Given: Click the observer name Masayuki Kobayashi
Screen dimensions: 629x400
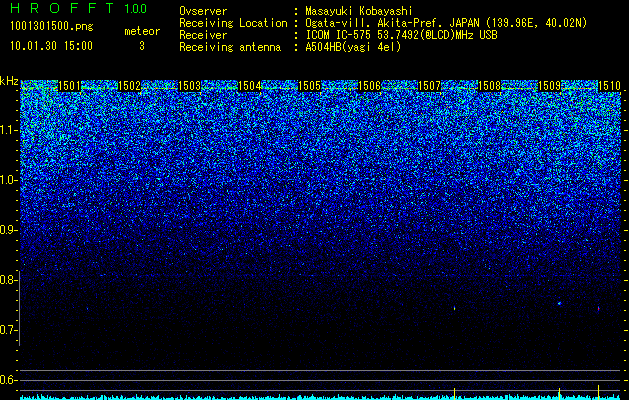Looking at the screenshot, I should [359, 12].
